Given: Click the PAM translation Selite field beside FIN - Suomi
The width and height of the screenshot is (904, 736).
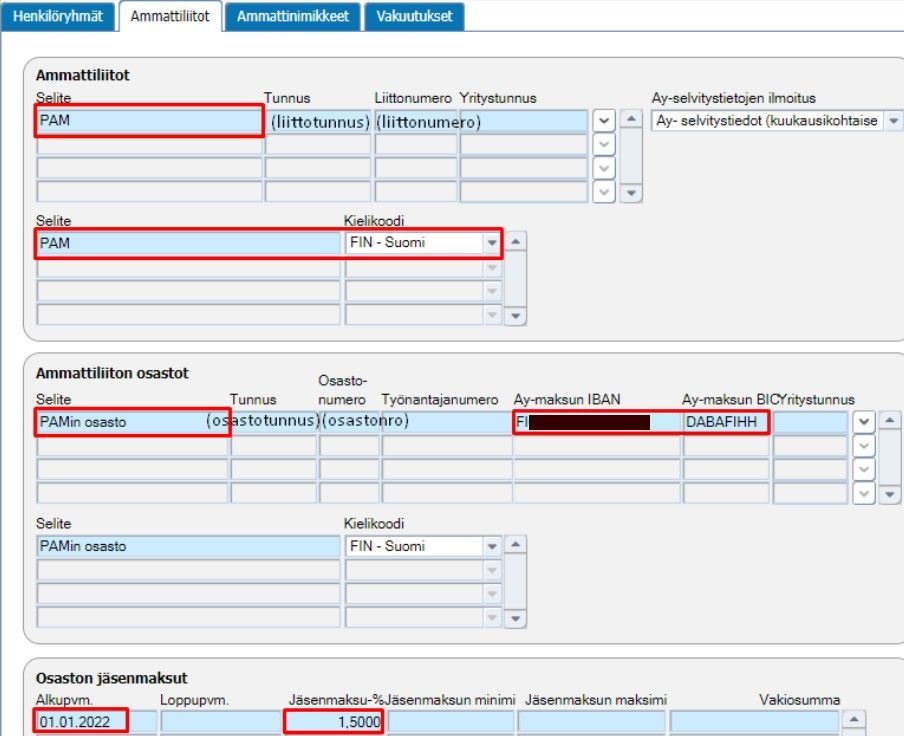Looking at the screenshot, I should (189, 243).
